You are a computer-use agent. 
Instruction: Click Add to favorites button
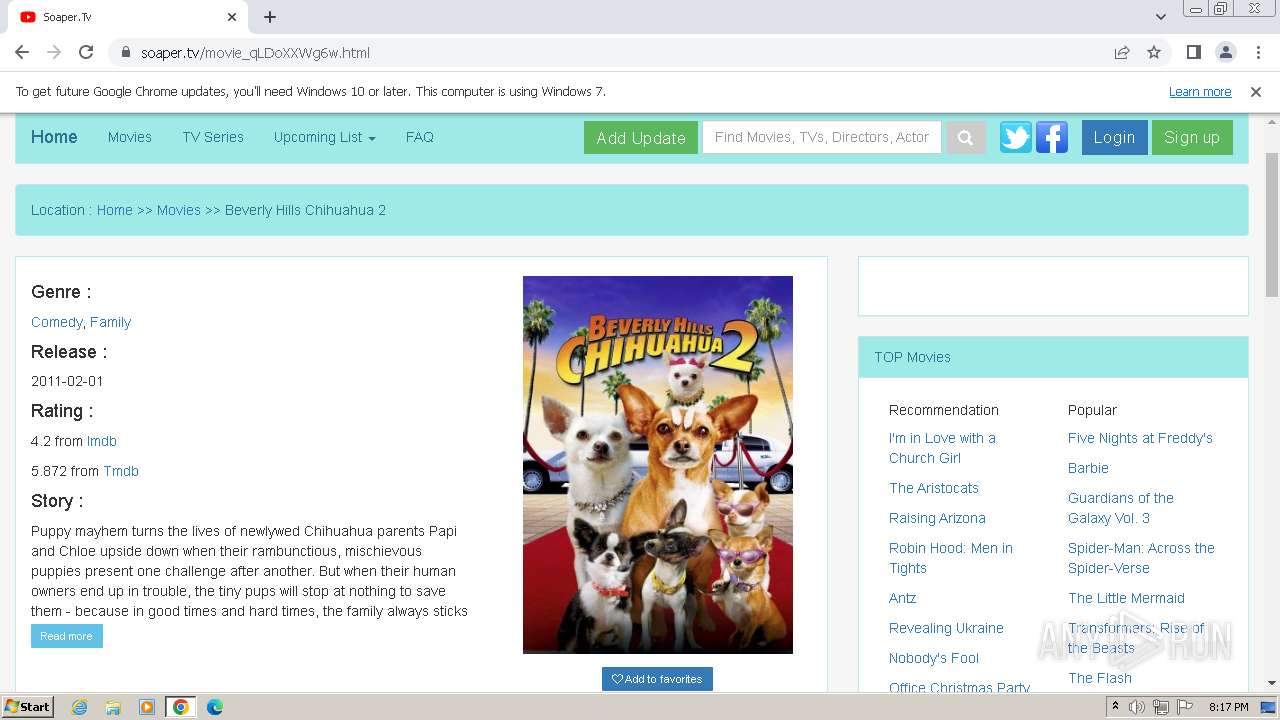click(x=657, y=679)
